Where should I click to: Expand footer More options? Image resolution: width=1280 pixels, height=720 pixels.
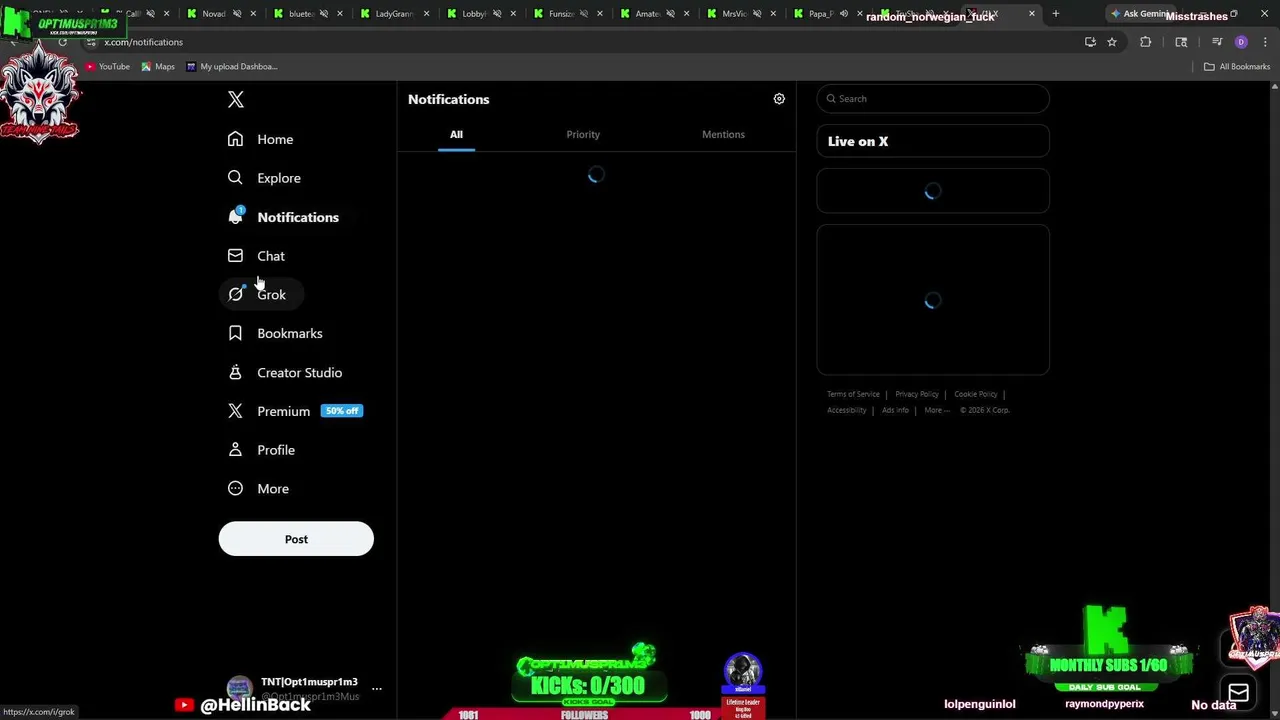click(x=937, y=410)
